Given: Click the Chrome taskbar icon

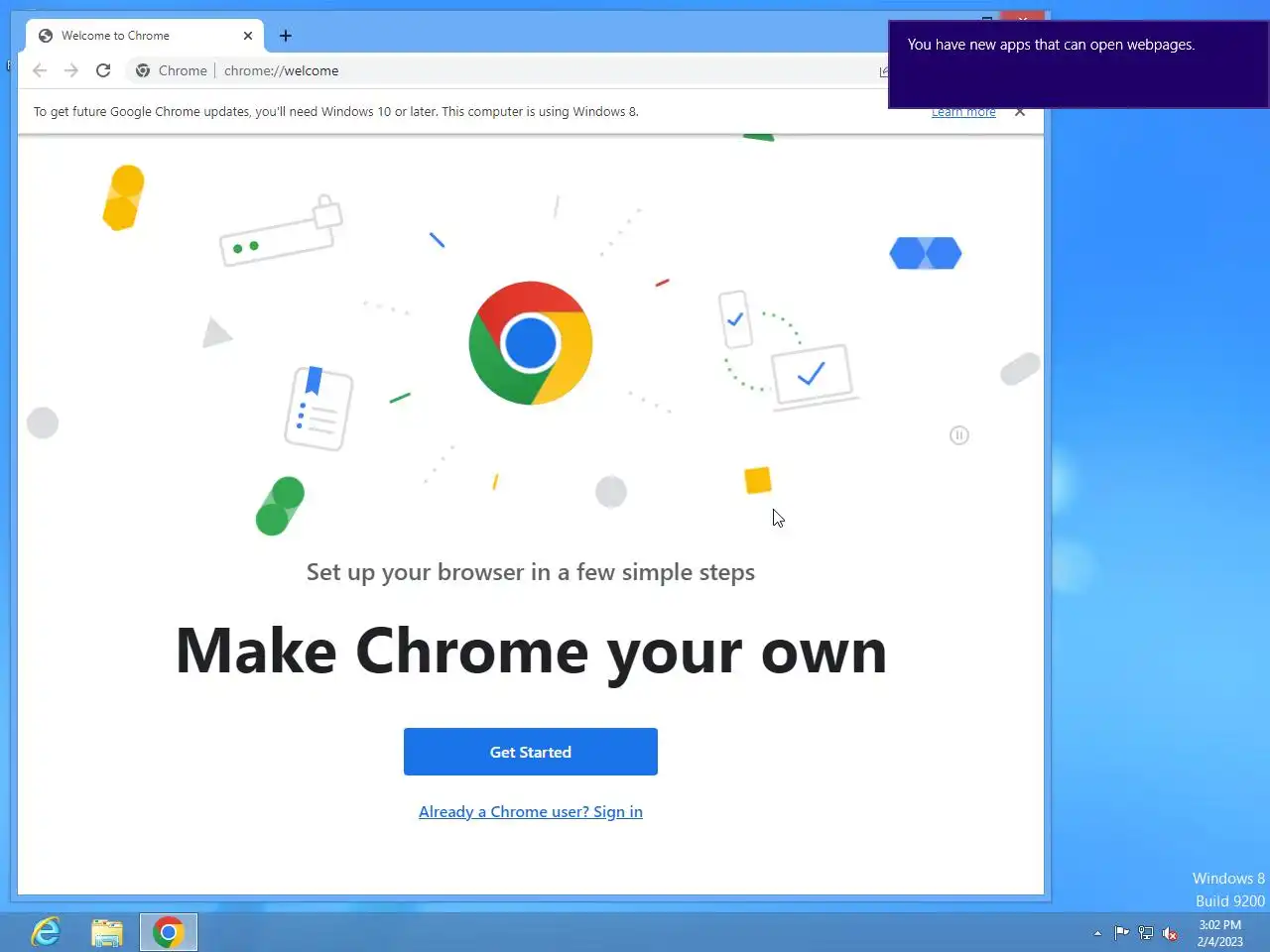Looking at the screenshot, I should [169, 932].
